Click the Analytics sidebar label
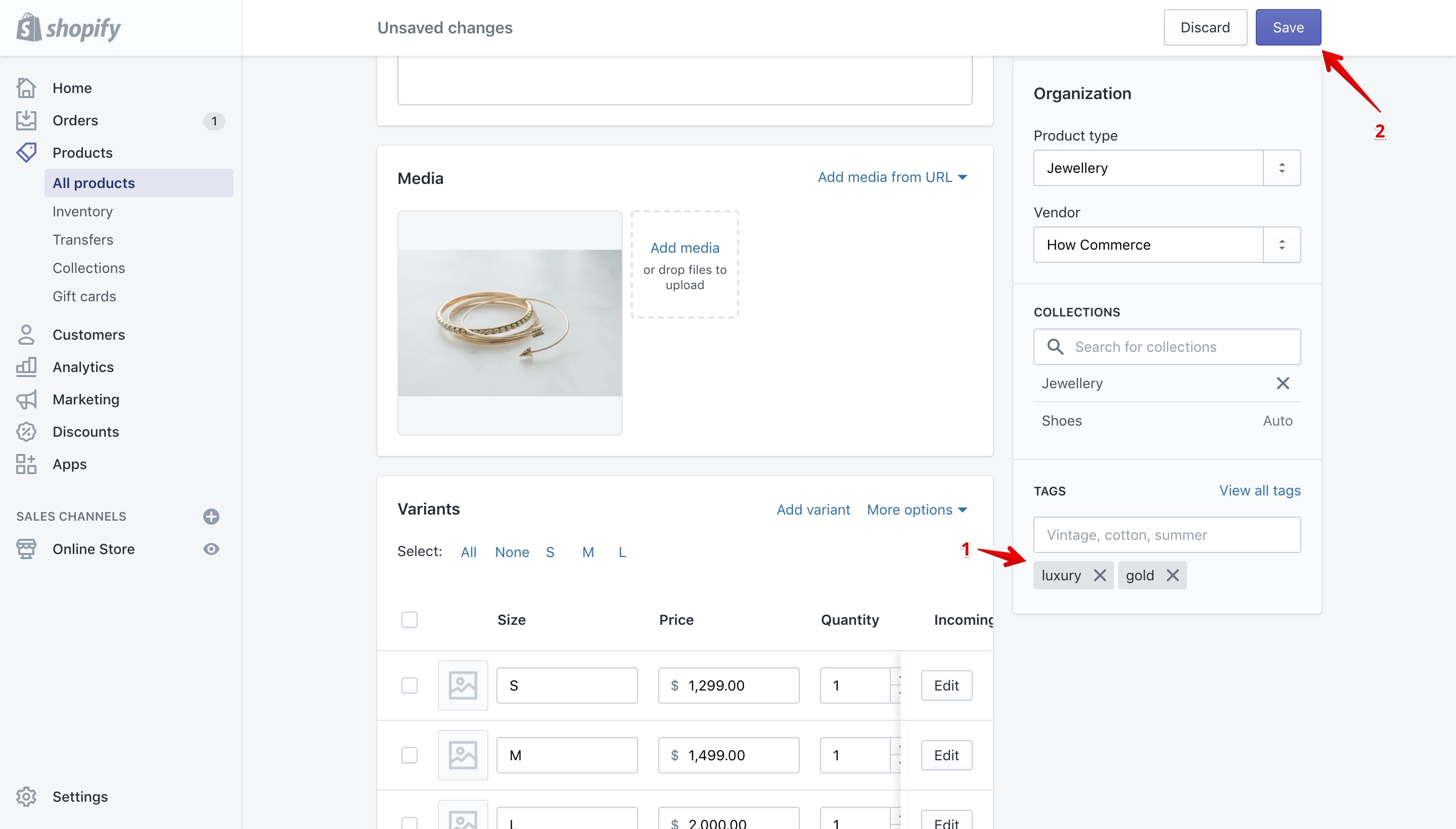Viewport: 1456px width, 829px height. 83,367
